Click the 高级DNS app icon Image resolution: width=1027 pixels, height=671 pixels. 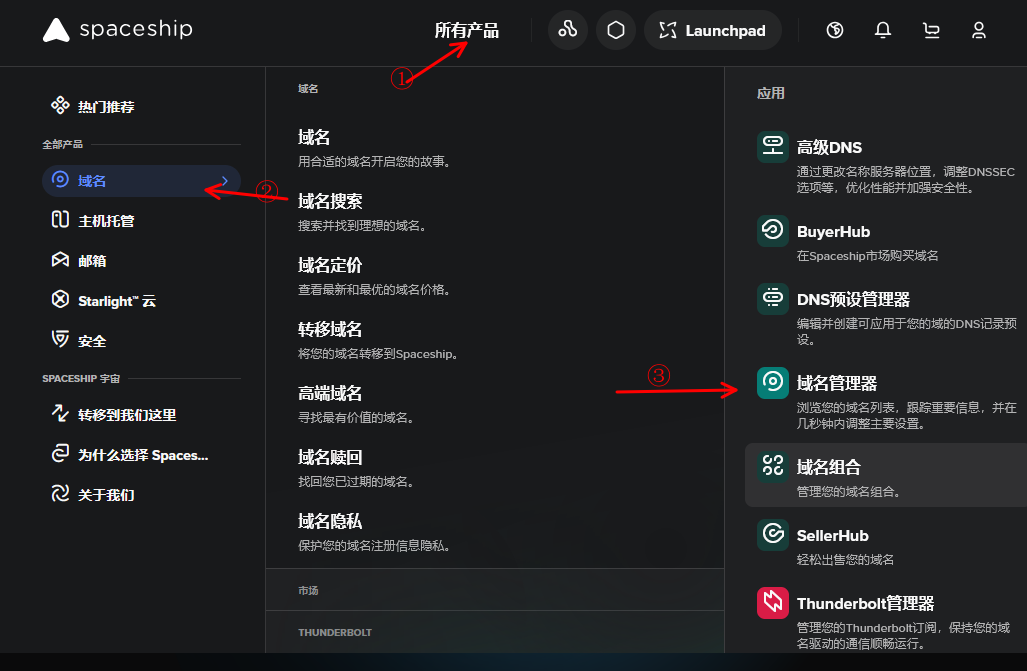click(773, 147)
